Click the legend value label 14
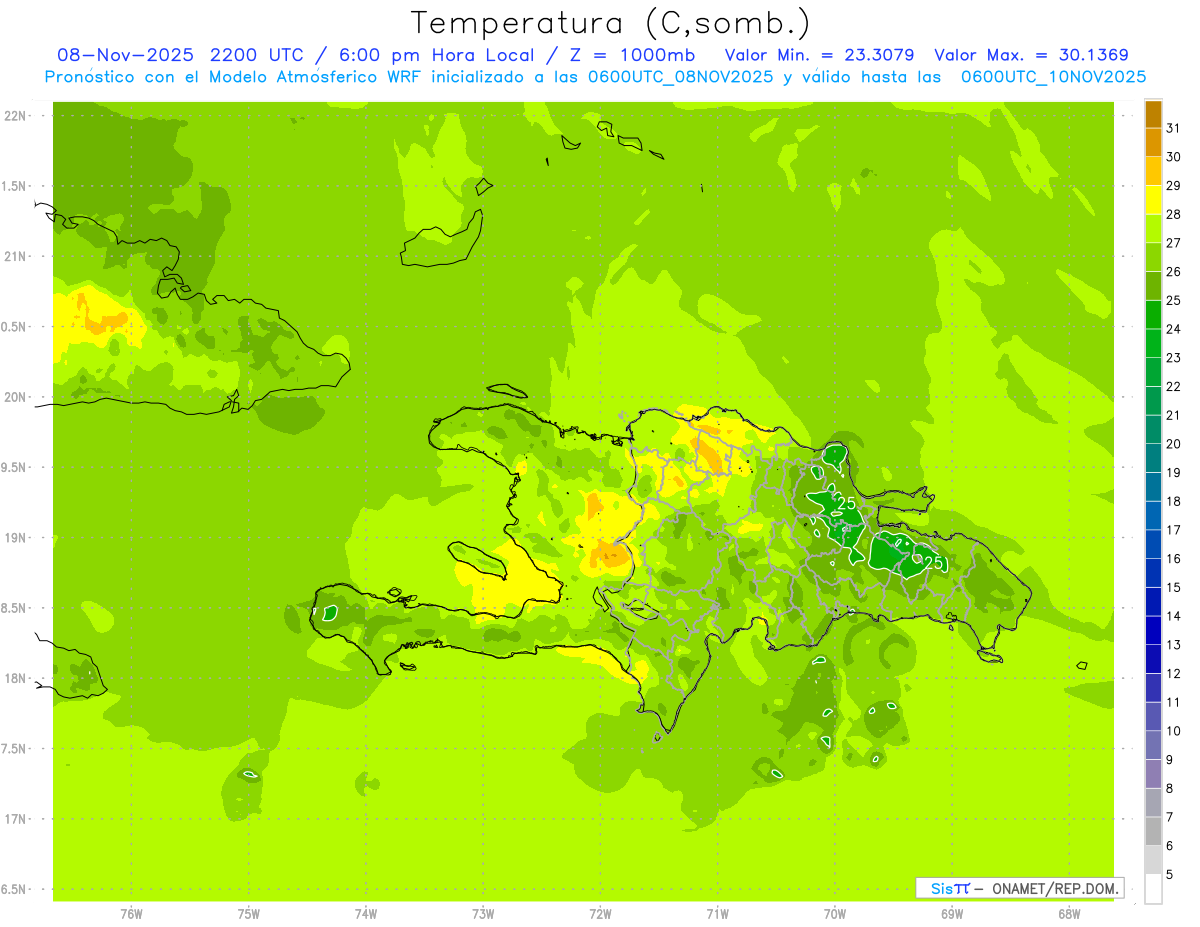The image size is (1200, 927). click(1173, 616)
